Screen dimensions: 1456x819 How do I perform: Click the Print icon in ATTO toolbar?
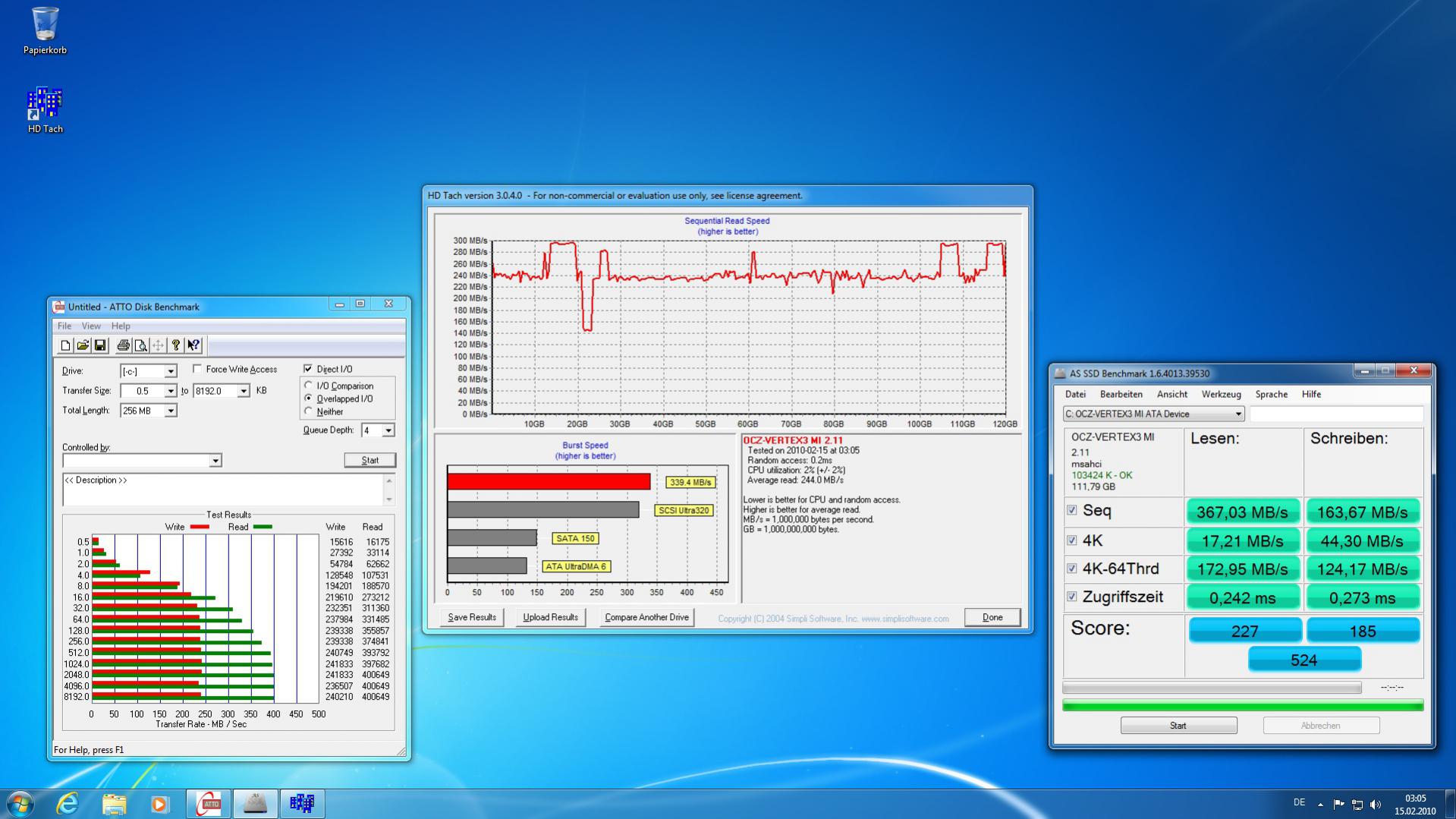(x=123, y=345)
